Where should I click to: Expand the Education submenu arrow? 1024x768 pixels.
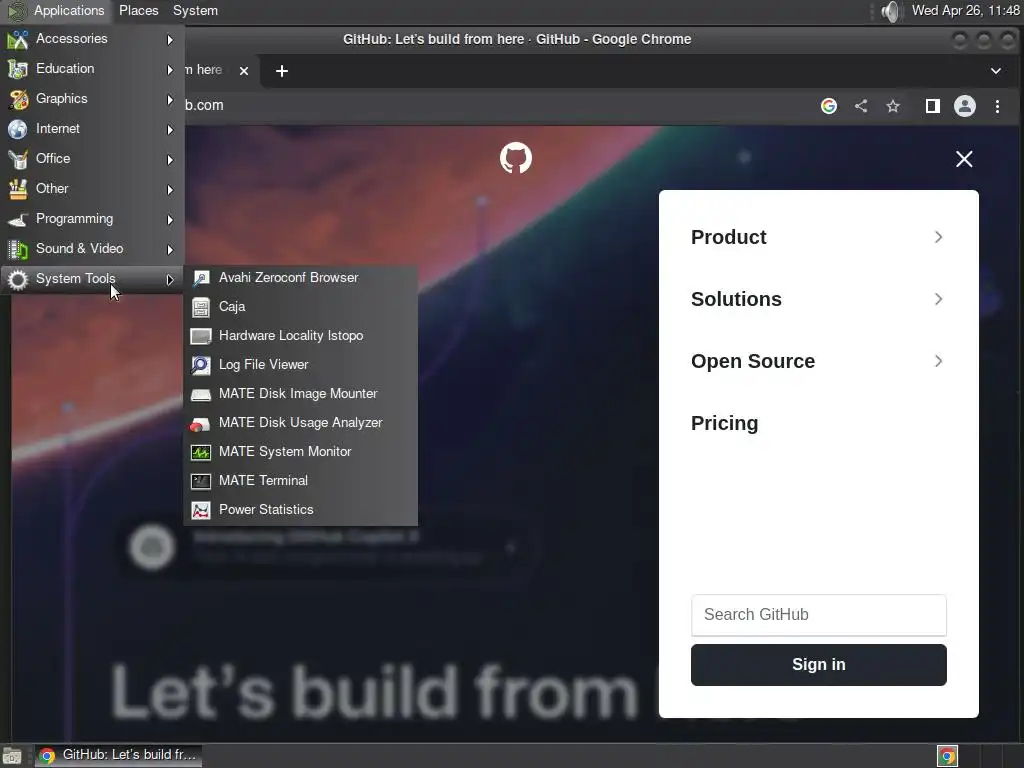(x=170, y=70)
